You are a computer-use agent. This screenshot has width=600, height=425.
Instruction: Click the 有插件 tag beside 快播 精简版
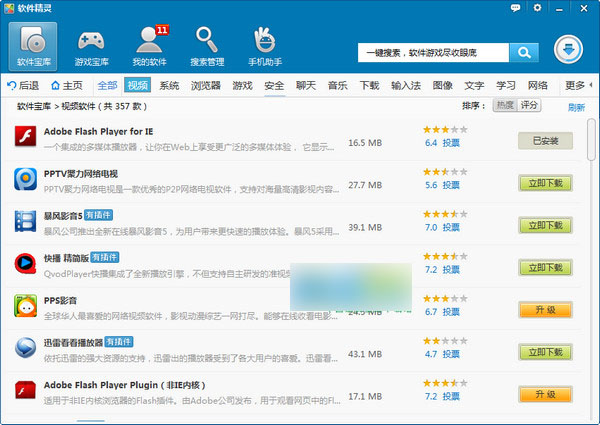coord(105,257)
